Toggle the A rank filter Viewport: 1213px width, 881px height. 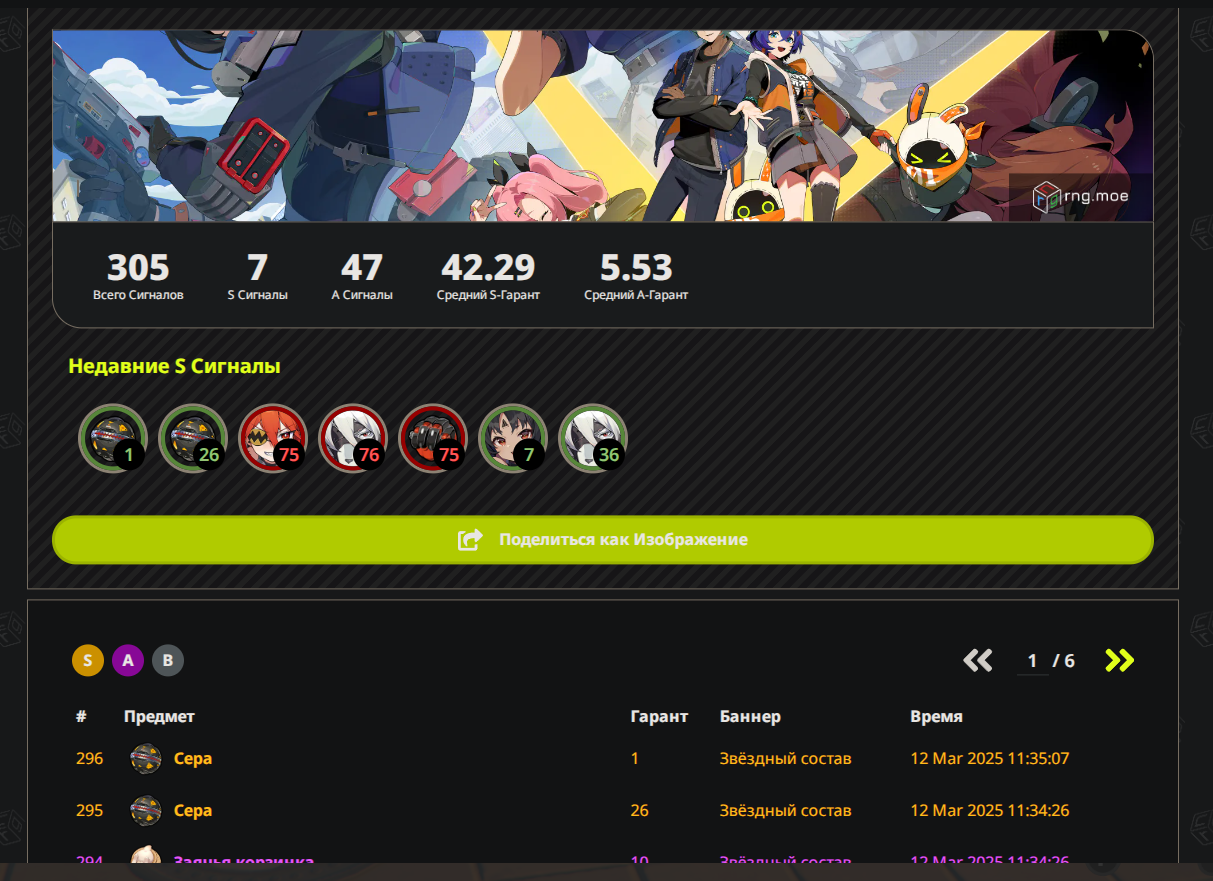[x=128, y=660]
